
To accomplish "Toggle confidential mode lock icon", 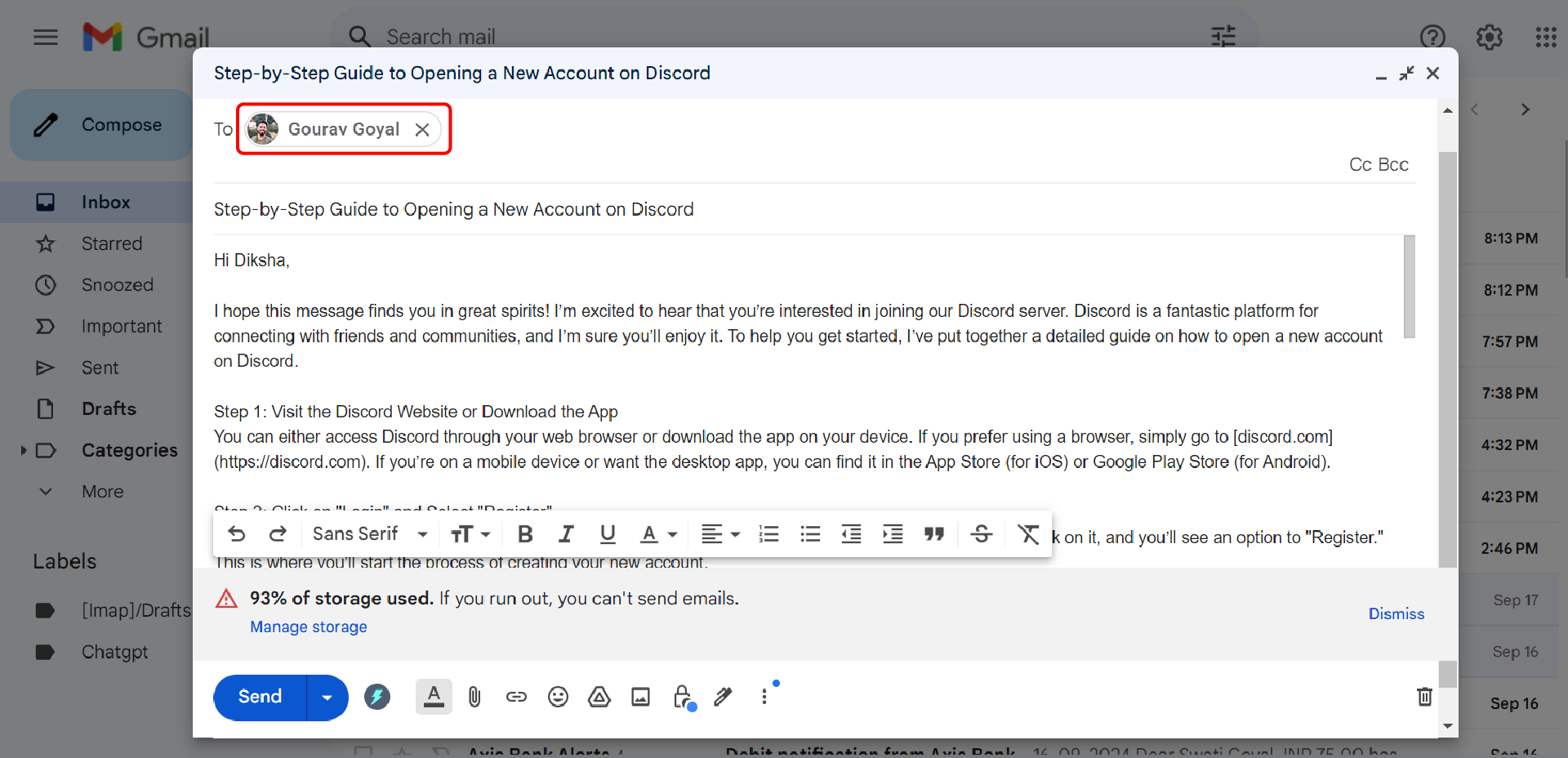I will (x=684, y=698).
